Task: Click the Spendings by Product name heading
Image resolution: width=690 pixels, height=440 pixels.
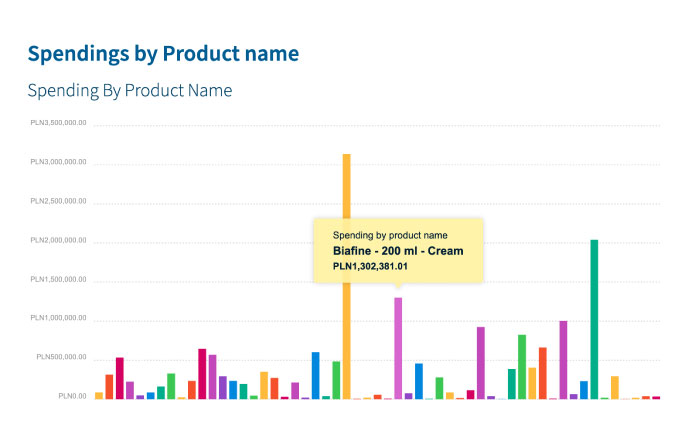Action: point(163,52)
